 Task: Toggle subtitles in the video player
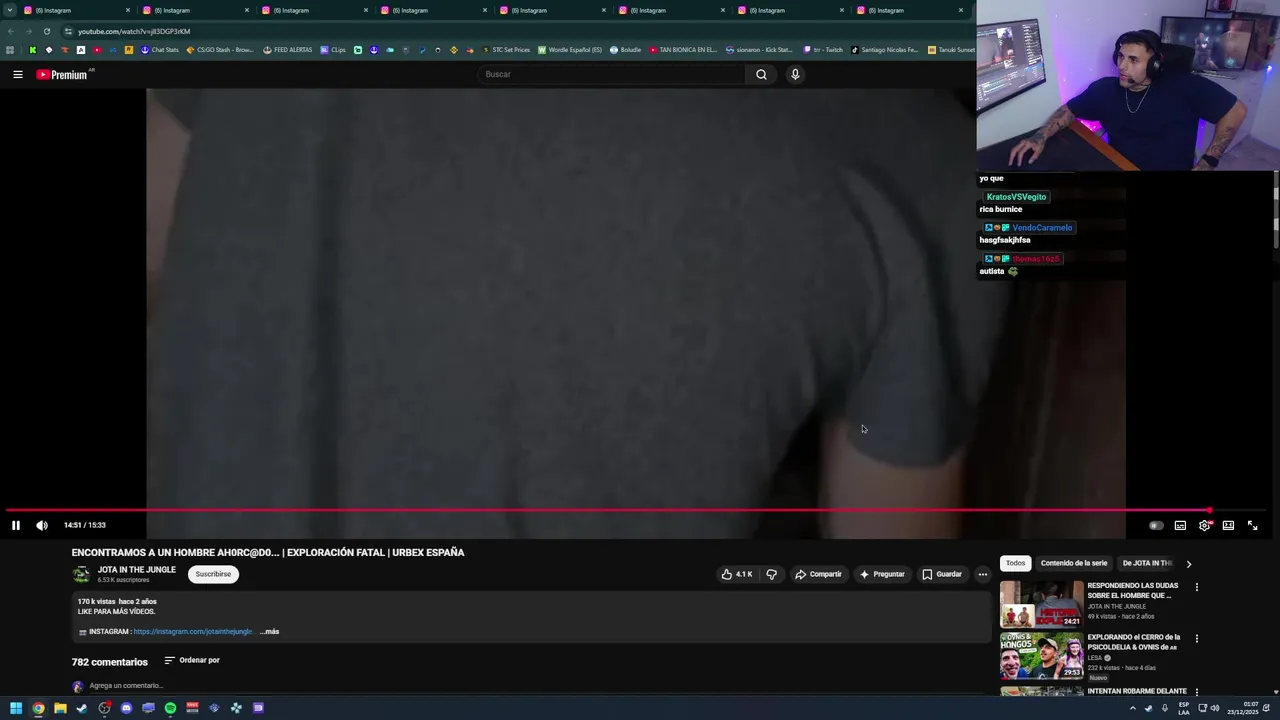click(1180, 525)
